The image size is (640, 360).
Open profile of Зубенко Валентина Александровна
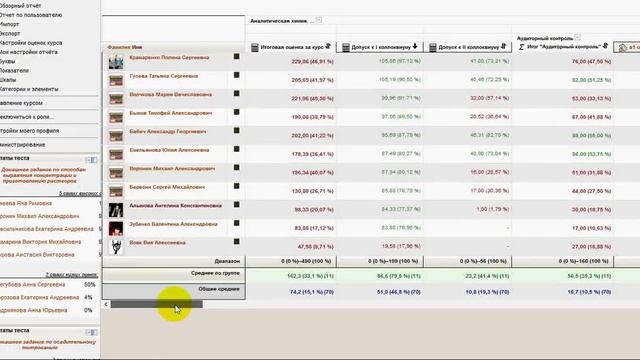(x=173, y=224)
